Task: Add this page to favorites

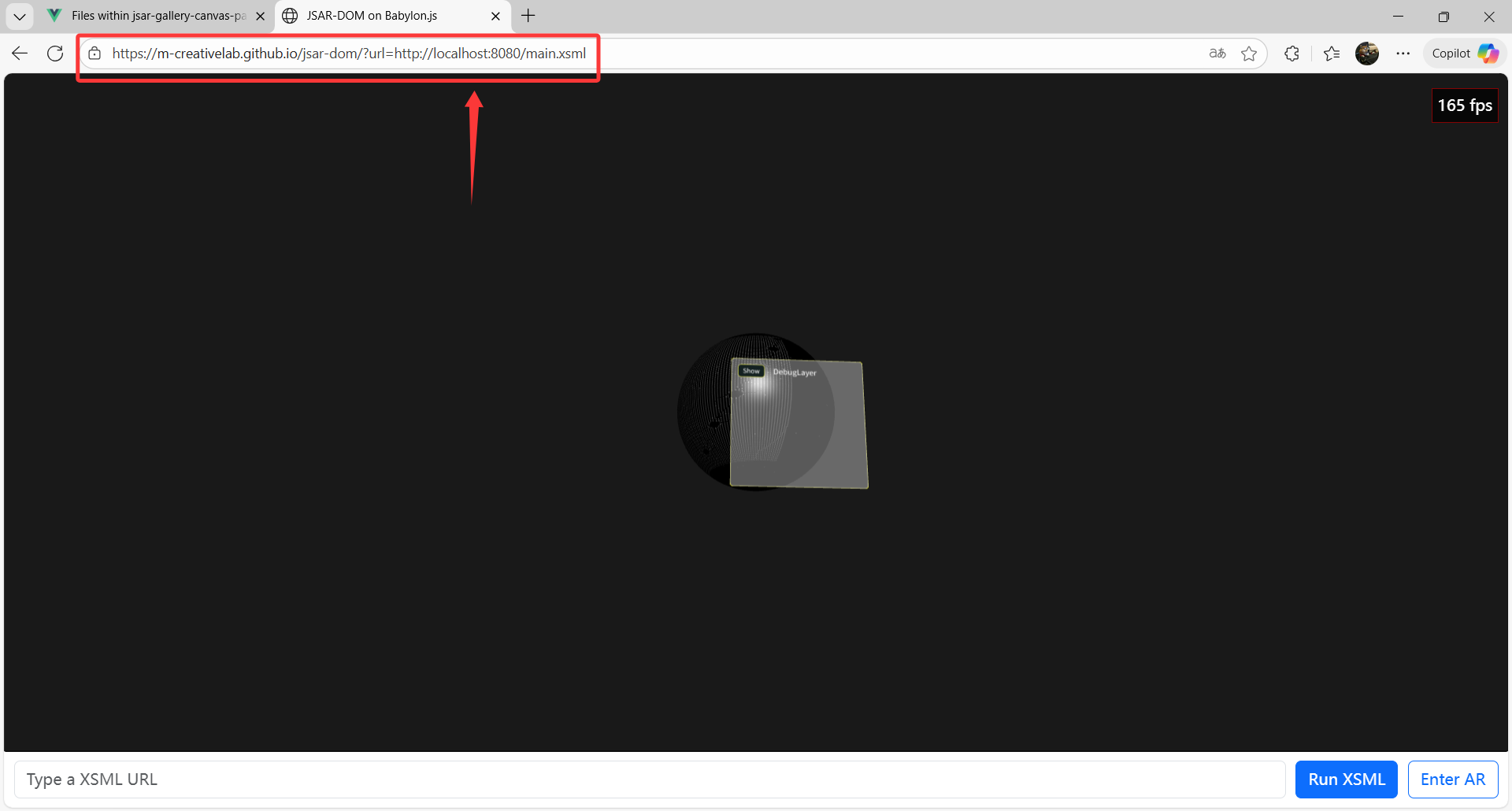Action: (1249, 54)
